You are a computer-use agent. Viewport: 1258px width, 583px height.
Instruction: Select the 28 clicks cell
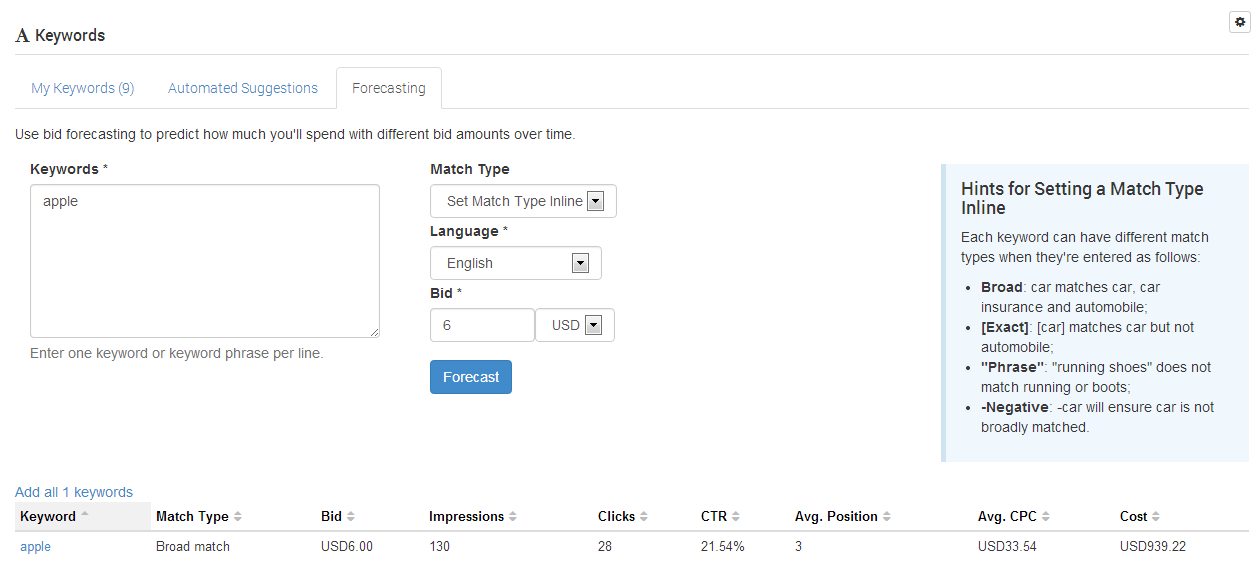point(605,547)
